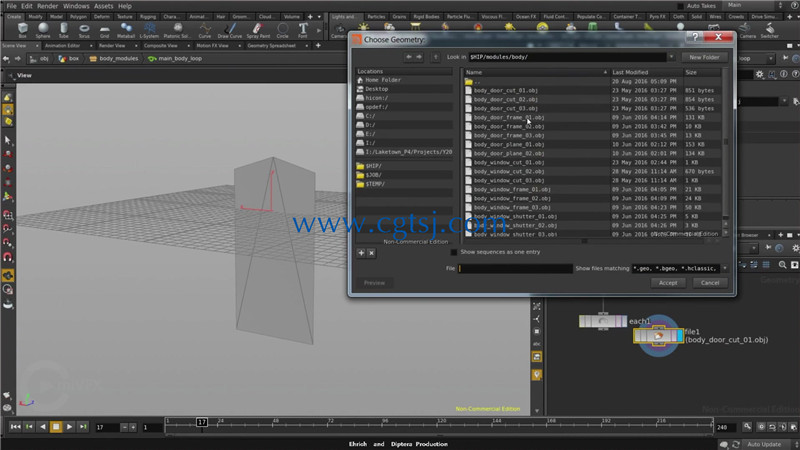
Task: Click the Preview button
Action: 374,283
